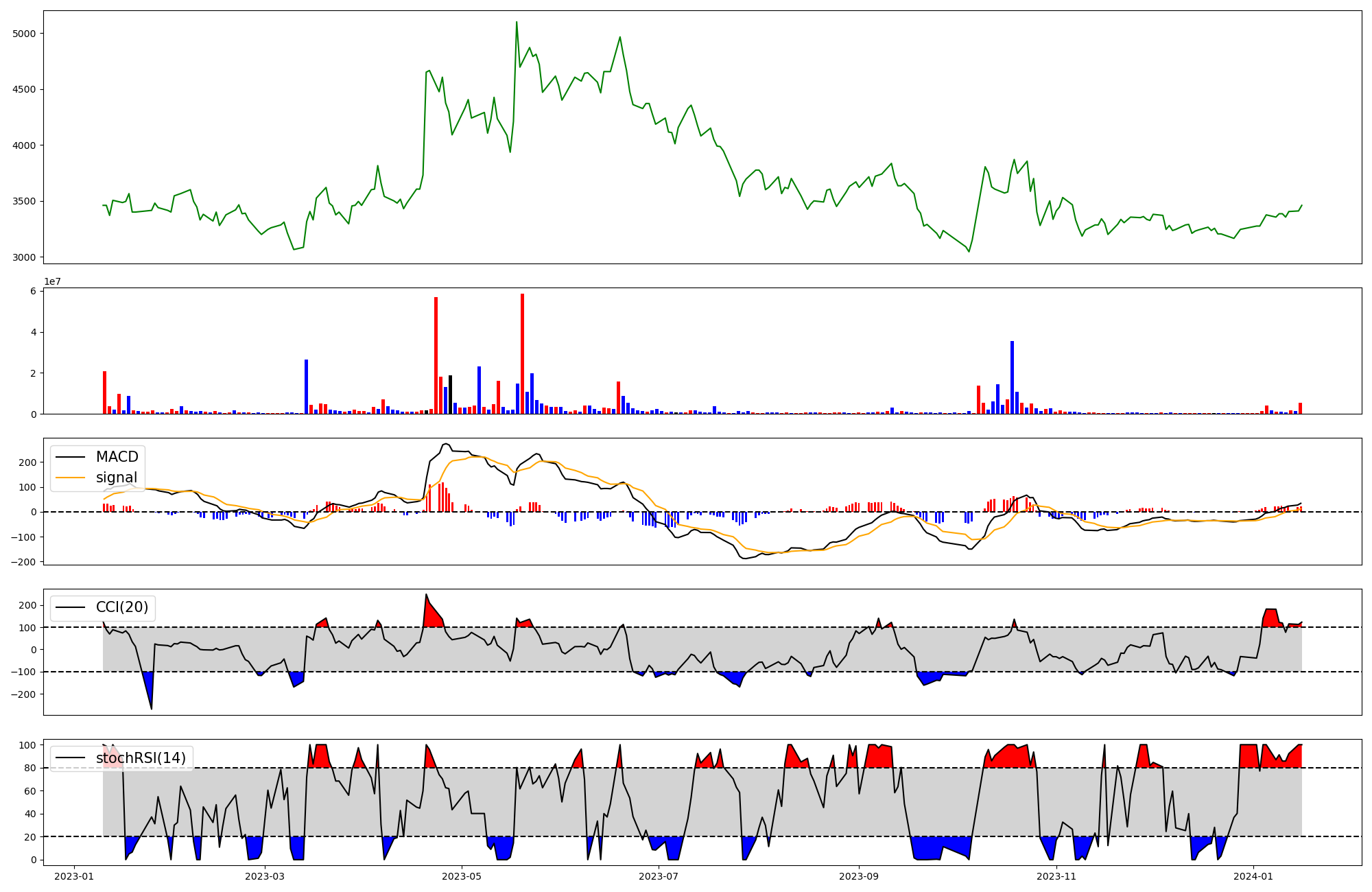Click the 5000 price axis label

[25, 34]
